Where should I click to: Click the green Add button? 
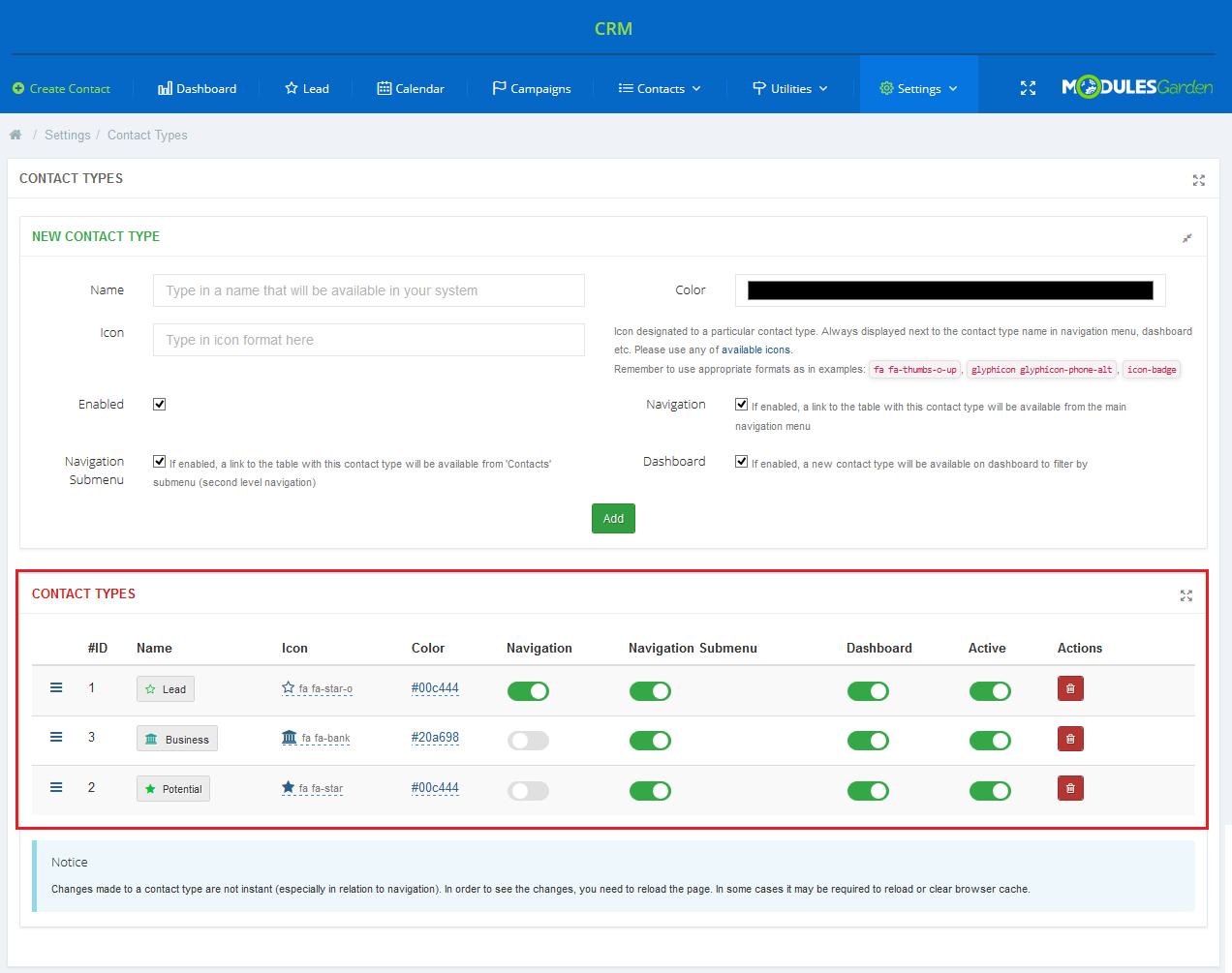point(613,518)
